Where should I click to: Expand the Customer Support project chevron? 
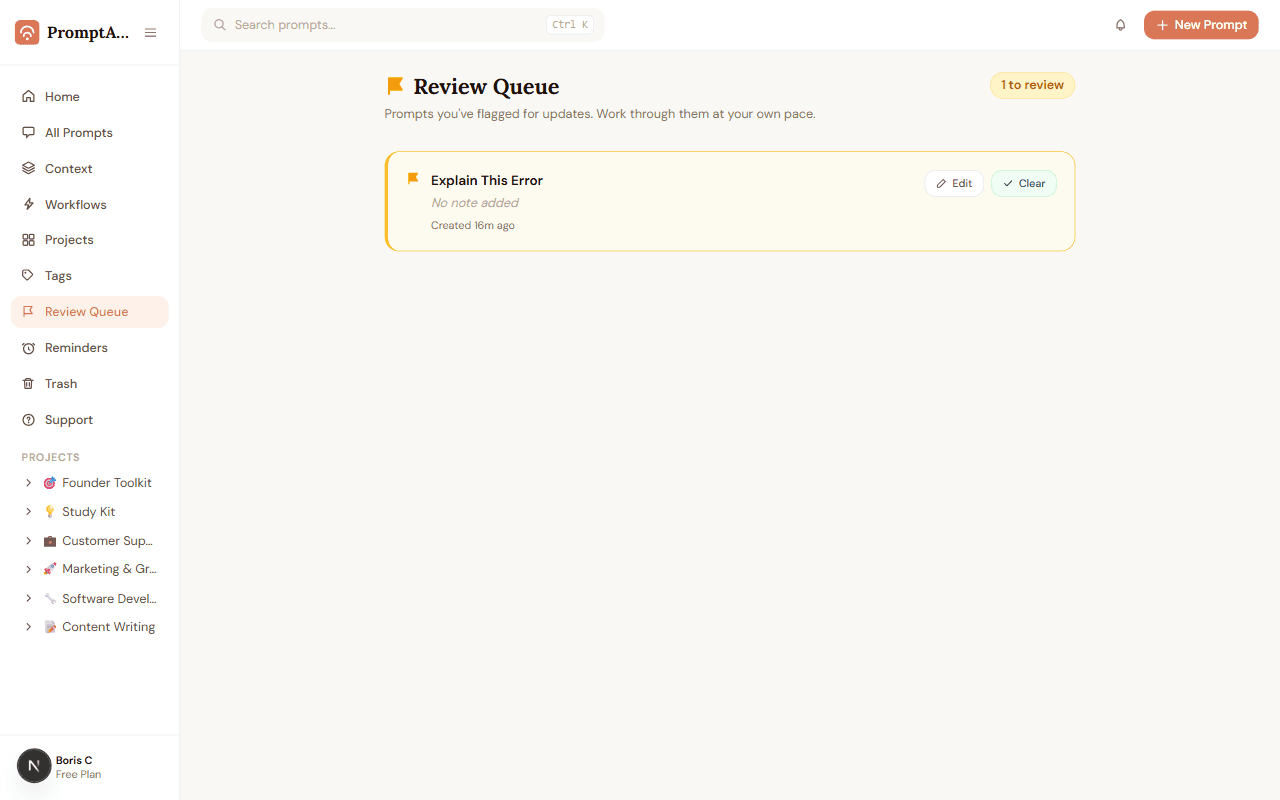click(x=28, y=541)
